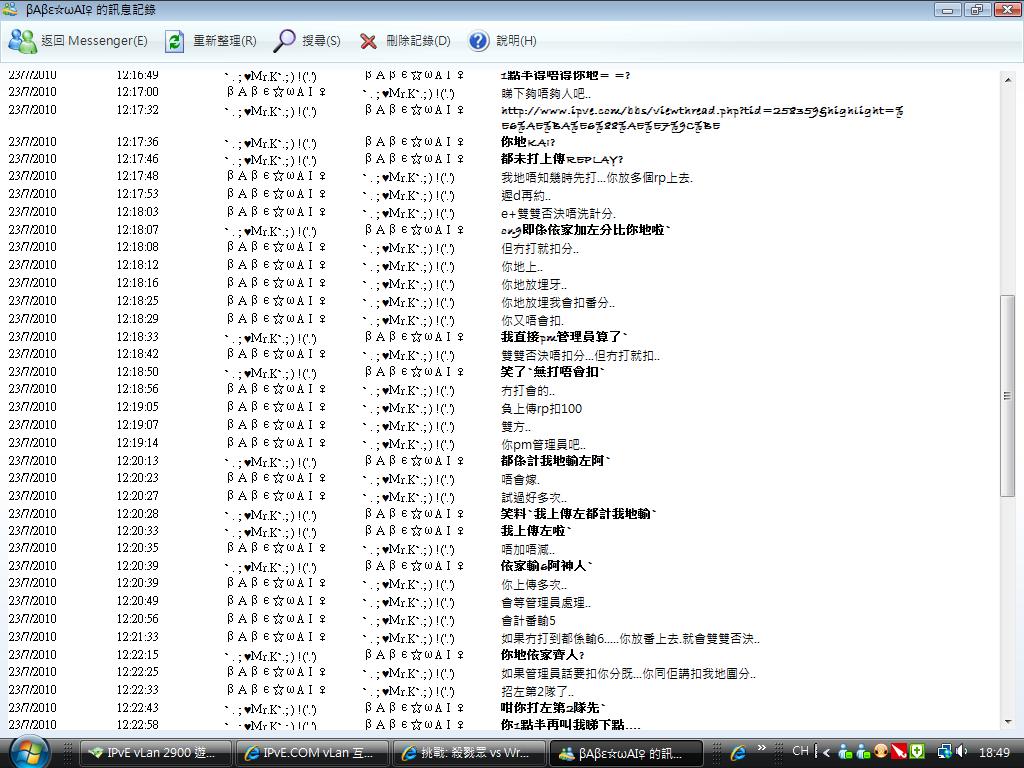The height and width of the screenshot is (768, 1024).
Task: Launch Internet Explorer from quick launch
Action: point(738,753)
